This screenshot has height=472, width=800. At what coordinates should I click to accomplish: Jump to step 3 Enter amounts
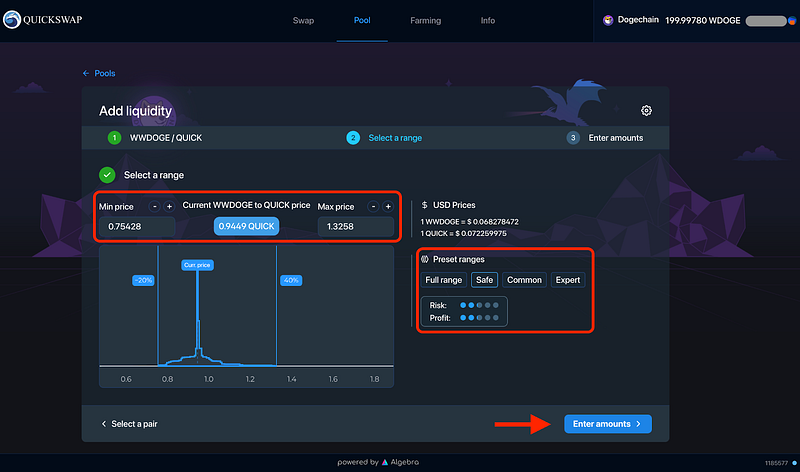click(605, 138)
